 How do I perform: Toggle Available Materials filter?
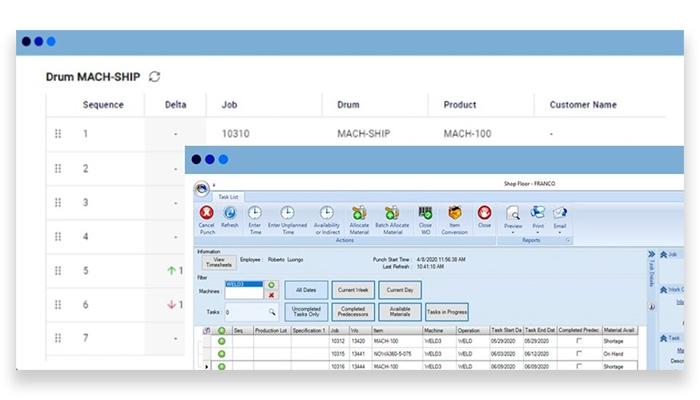400,312
